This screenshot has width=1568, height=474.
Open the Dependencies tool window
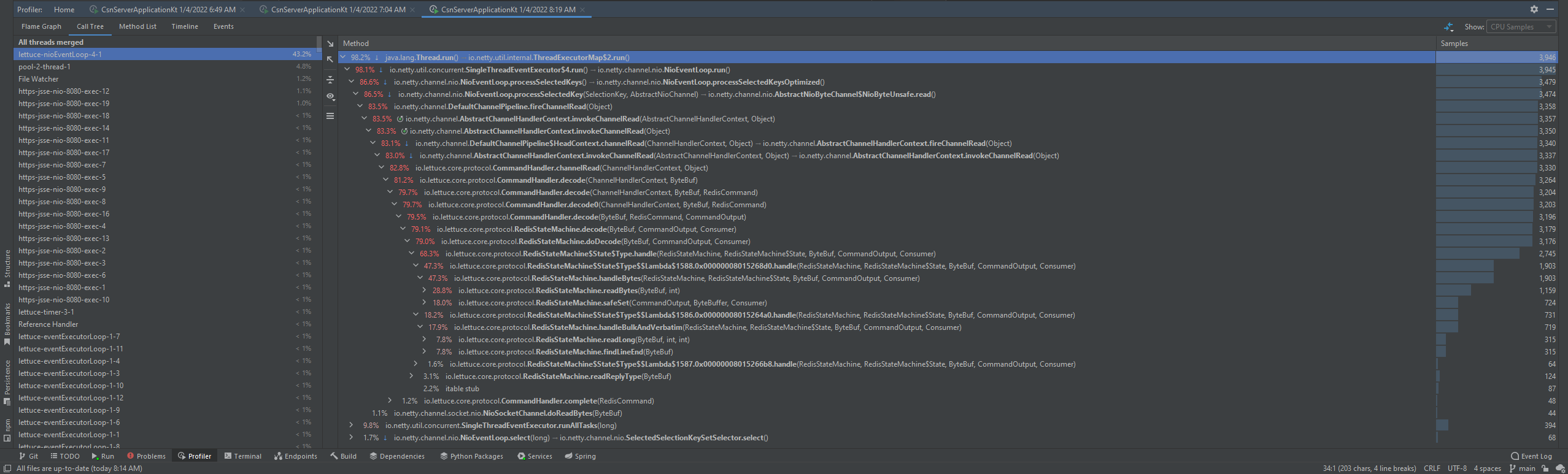coord(396,456)
